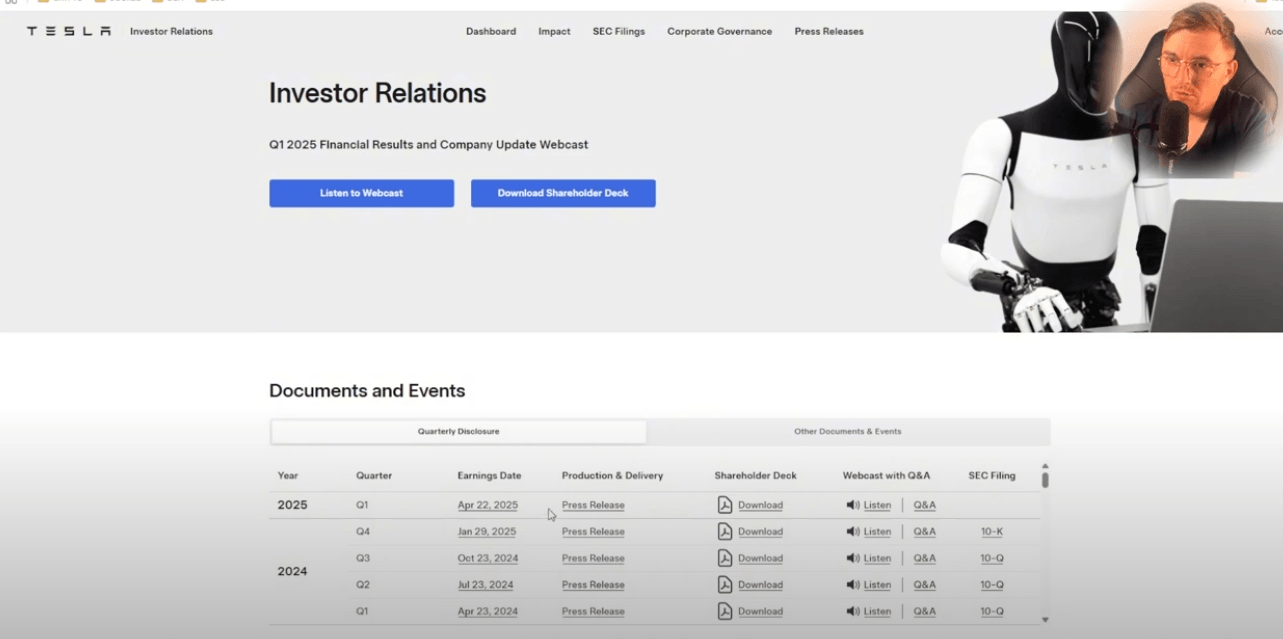Click Download Shareholder Deck button
The height and width of the screenshot is (639, 1283).
pos(563,193)
